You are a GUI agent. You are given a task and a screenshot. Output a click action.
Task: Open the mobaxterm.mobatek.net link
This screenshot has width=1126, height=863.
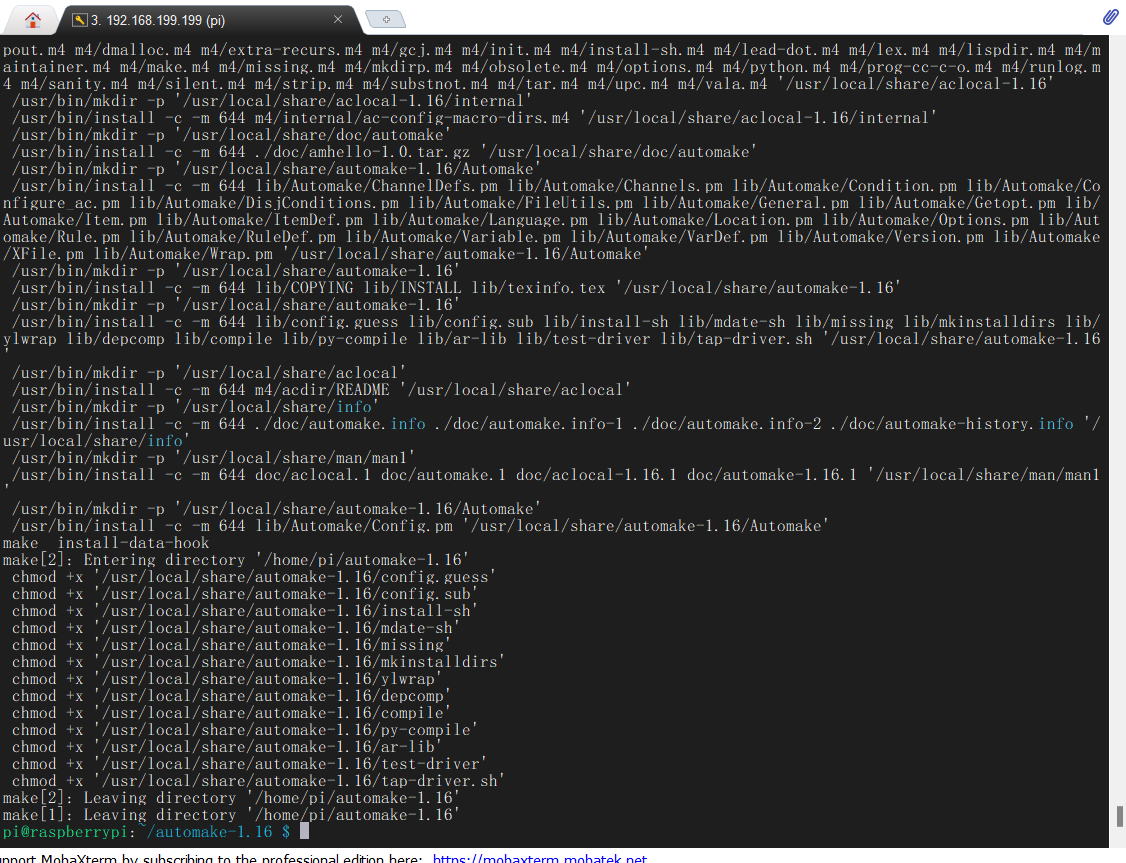pos(539,857)
